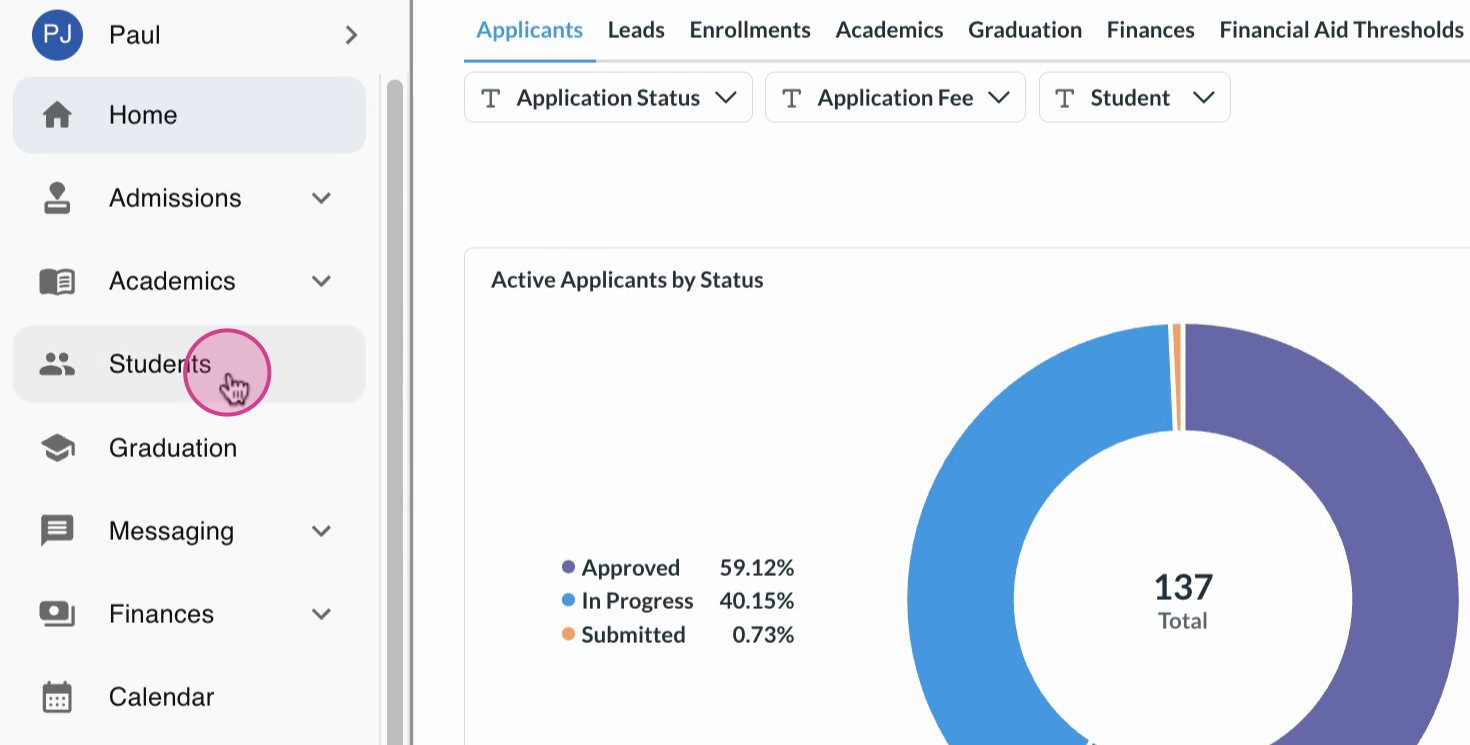Switch to the Academics dashboard tab
Viewport: 1470px width, 745px height.
[889, 30]
